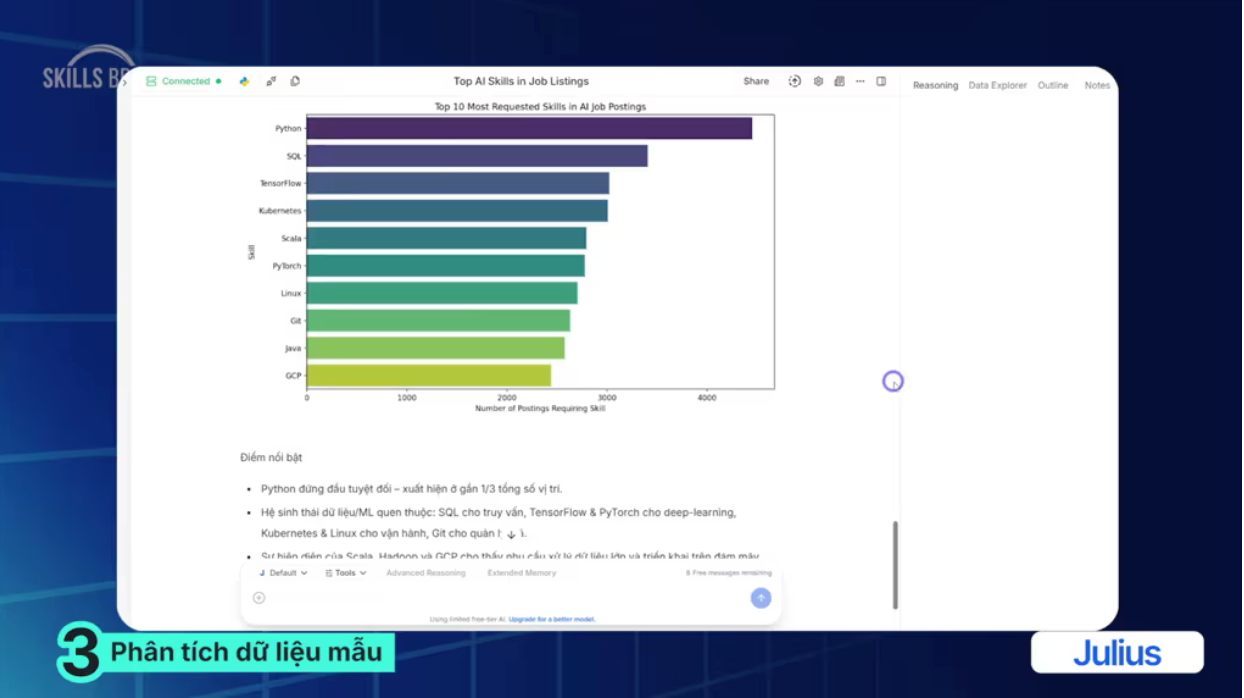This screenshot has height=698, width=1244.
Task: Click the three-dots more options icon
Action: click(x=860, y=81)
